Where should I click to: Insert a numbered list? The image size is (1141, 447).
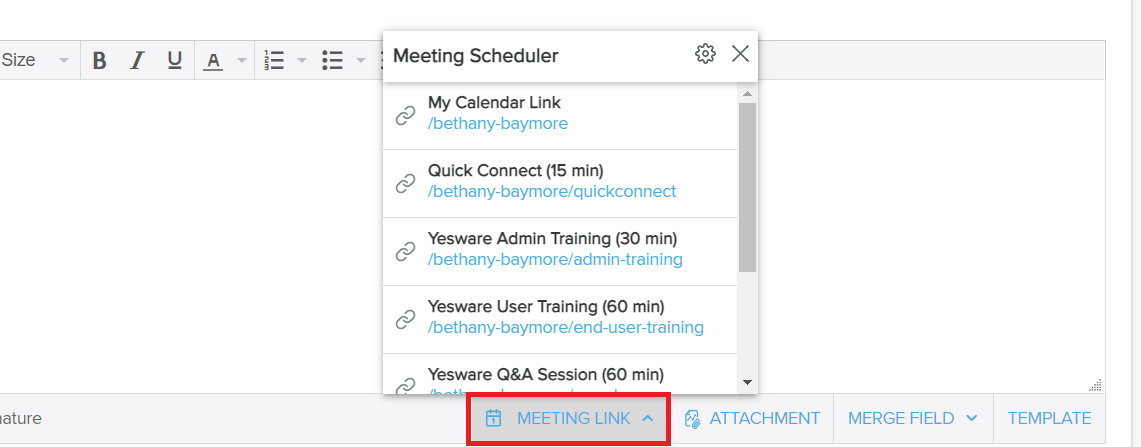pyautogui.click(x=274, y=60)
